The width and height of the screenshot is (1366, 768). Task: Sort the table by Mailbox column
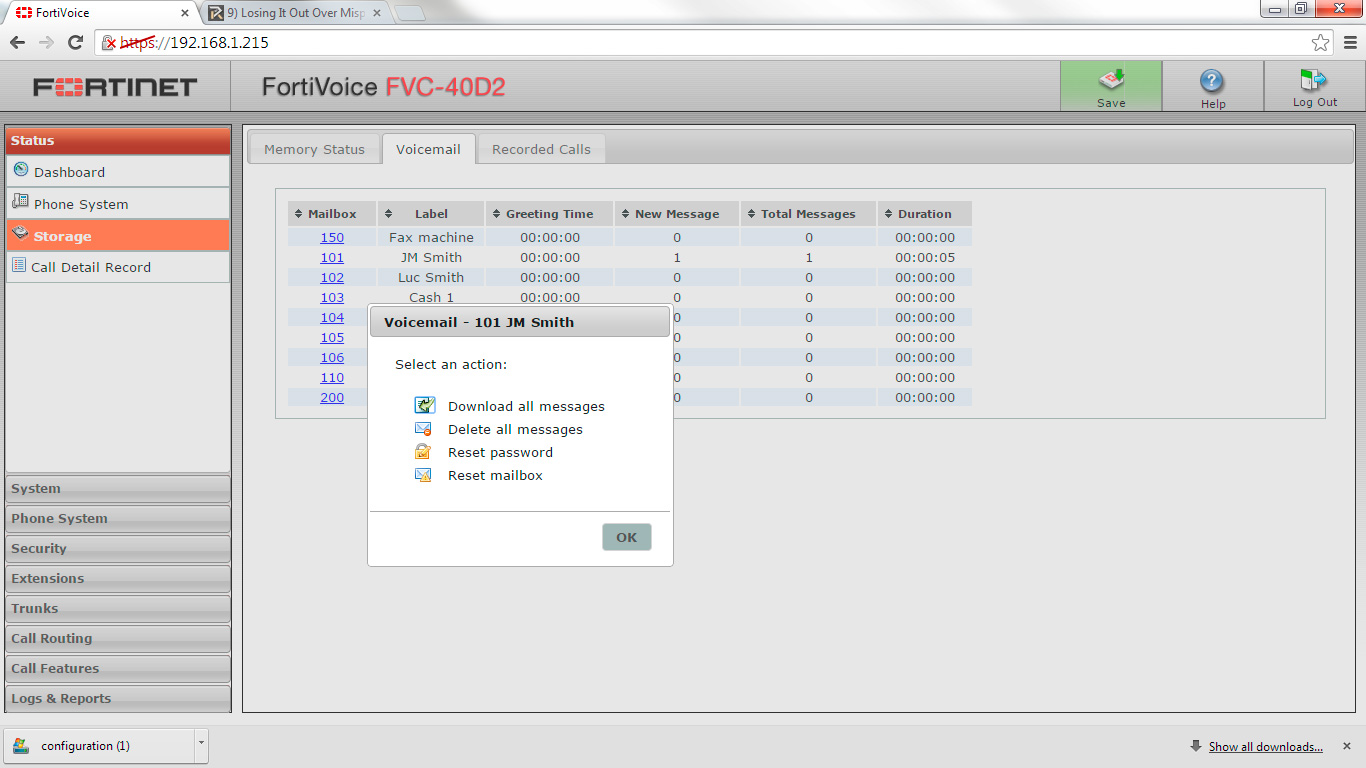coord(332,213)
